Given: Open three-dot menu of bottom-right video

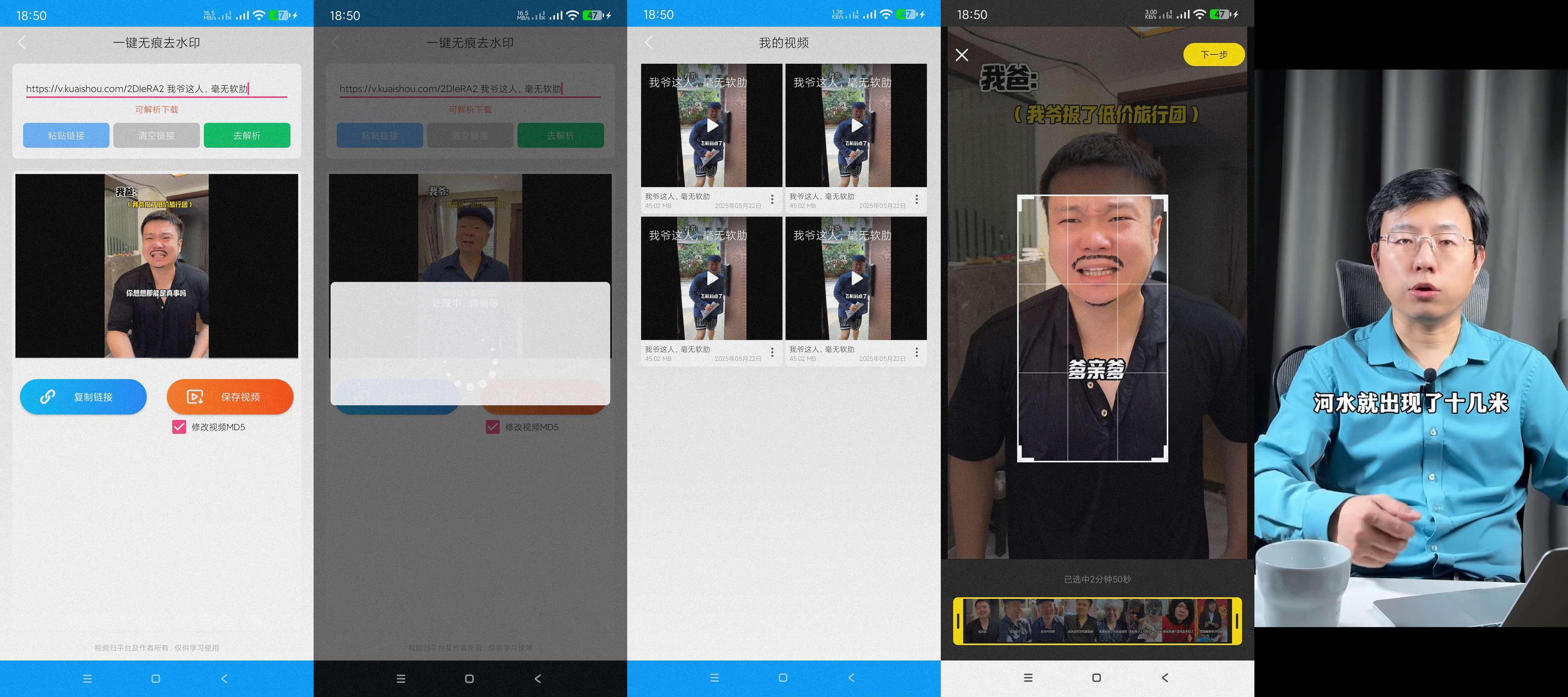Looking at the screenshot, I should [x=917, y=353].
